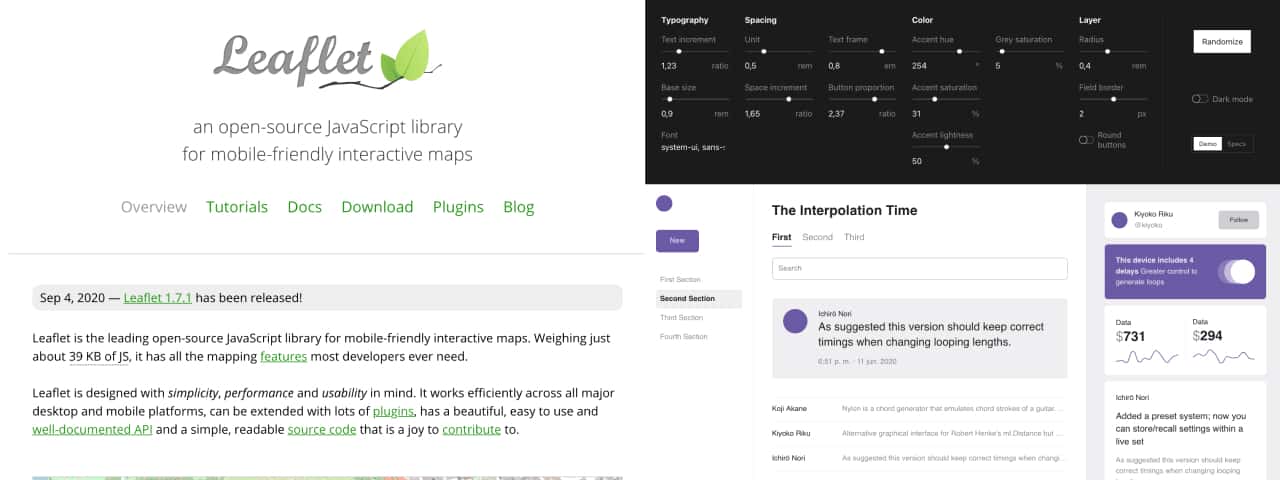
Task: Open the Plugins page in Leaflet nav
Action: point(458,207)
